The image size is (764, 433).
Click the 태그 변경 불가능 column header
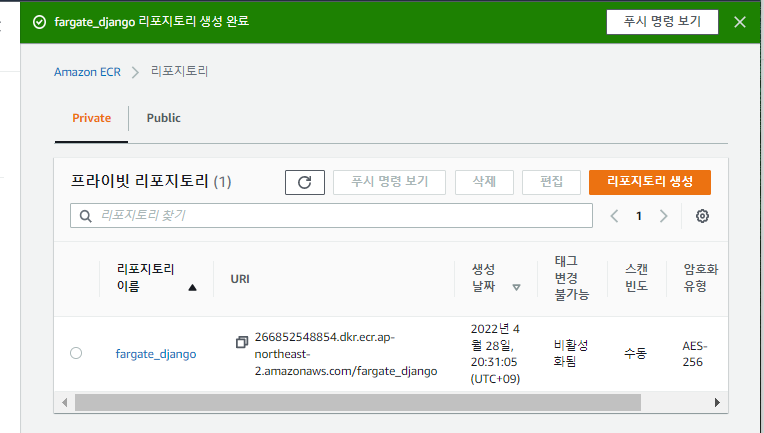[572, 278]
